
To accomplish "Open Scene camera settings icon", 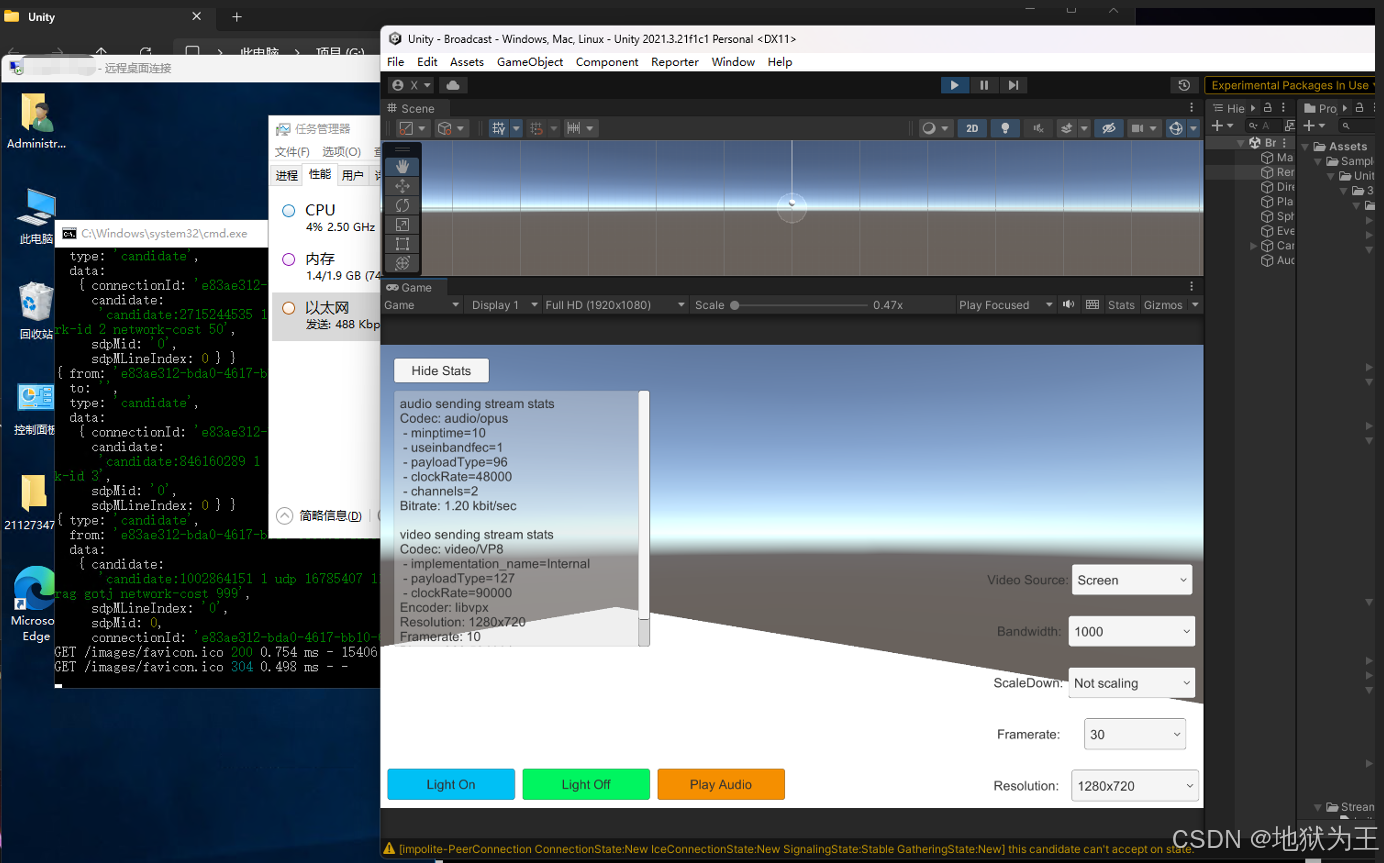I will point(1141,128).
